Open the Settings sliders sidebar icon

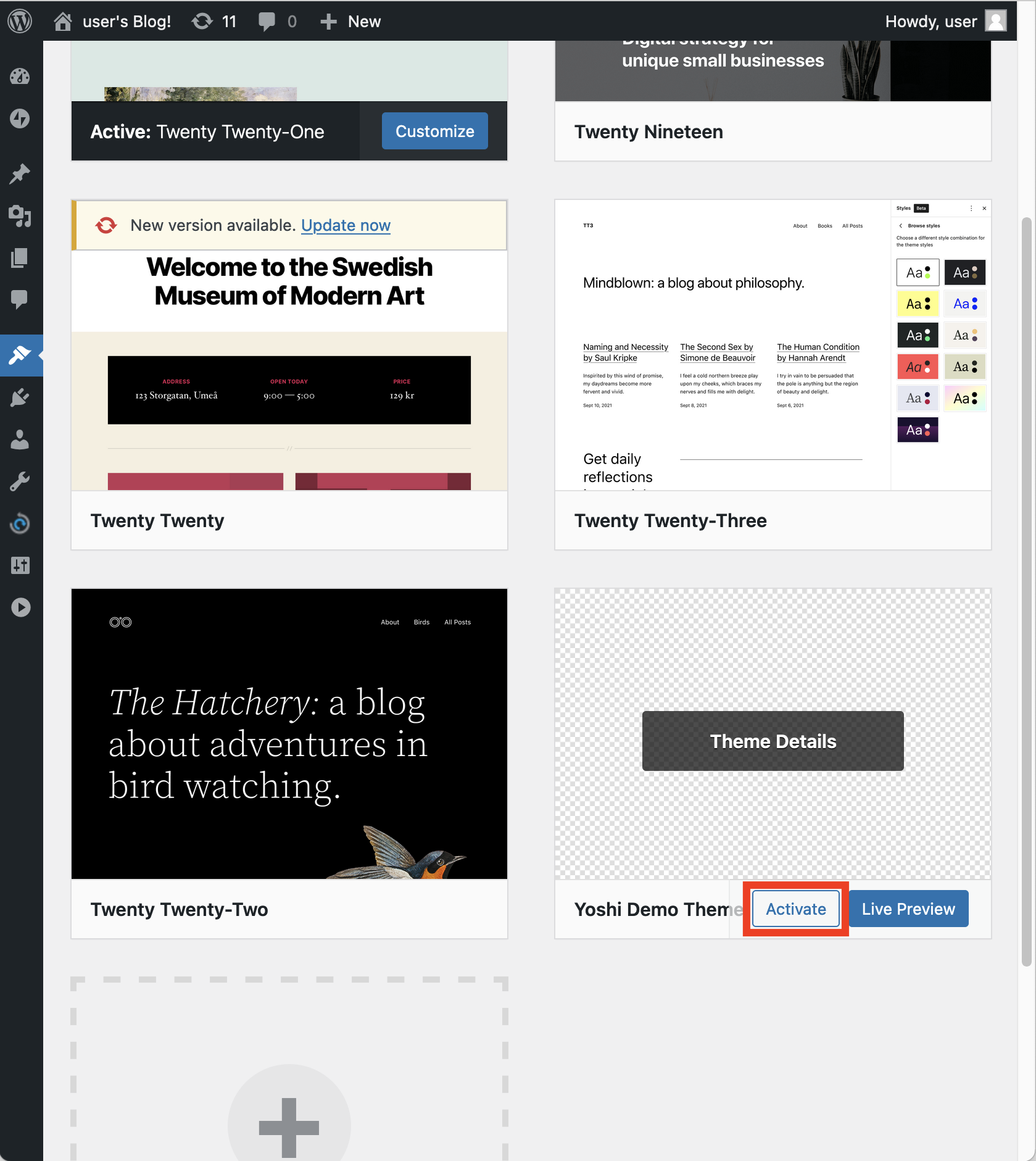pos(20,565)
